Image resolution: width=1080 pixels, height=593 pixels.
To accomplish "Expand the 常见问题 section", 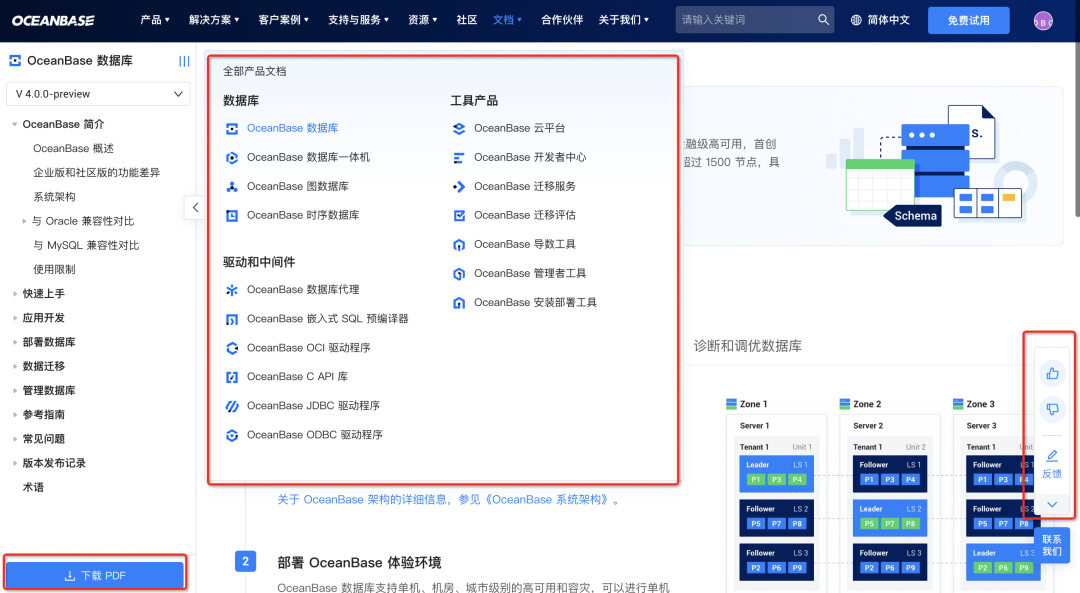I will tap(14, 439).
